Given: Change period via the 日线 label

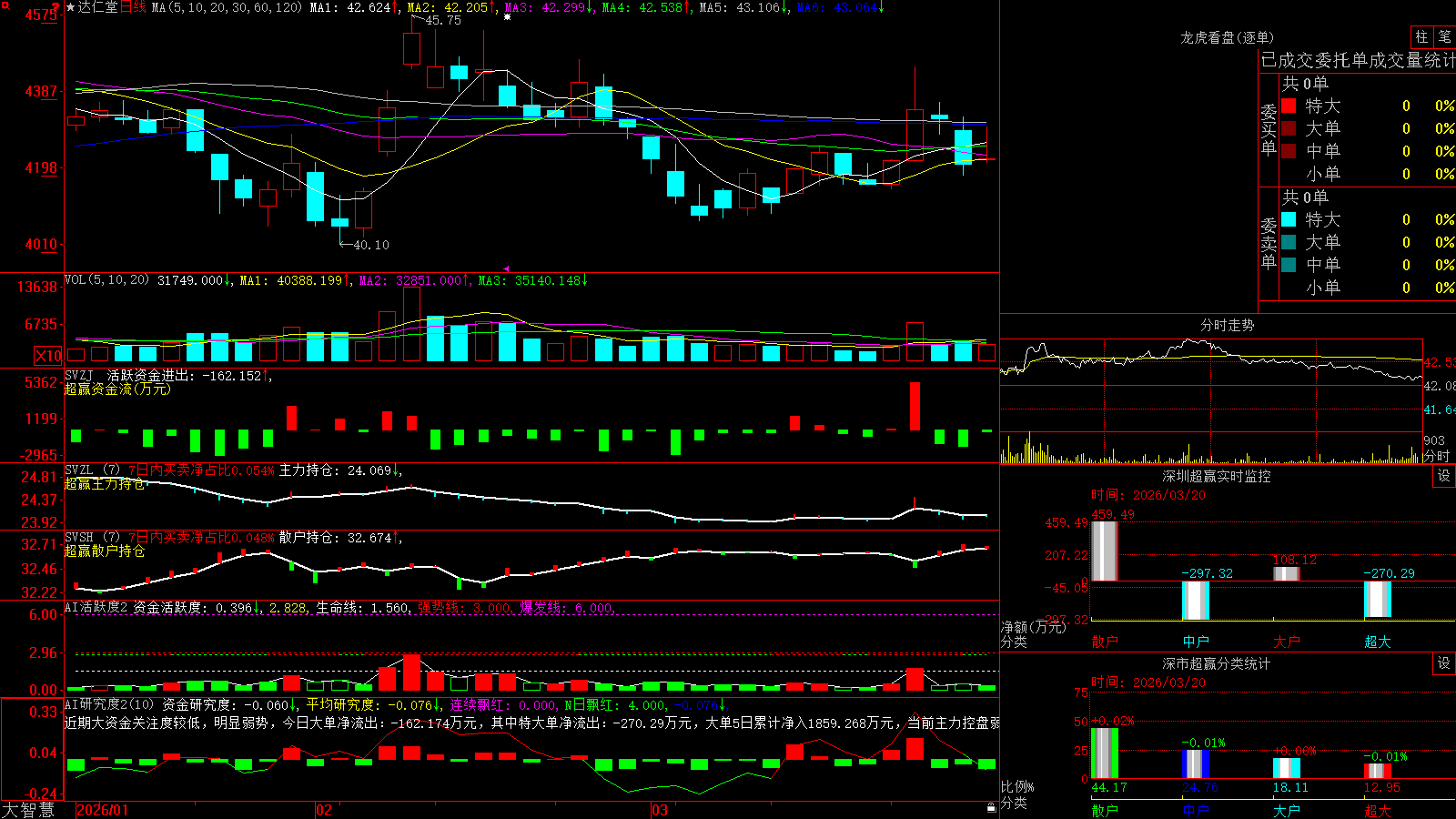Looking at the screenshot, I should tap(133, 7).
